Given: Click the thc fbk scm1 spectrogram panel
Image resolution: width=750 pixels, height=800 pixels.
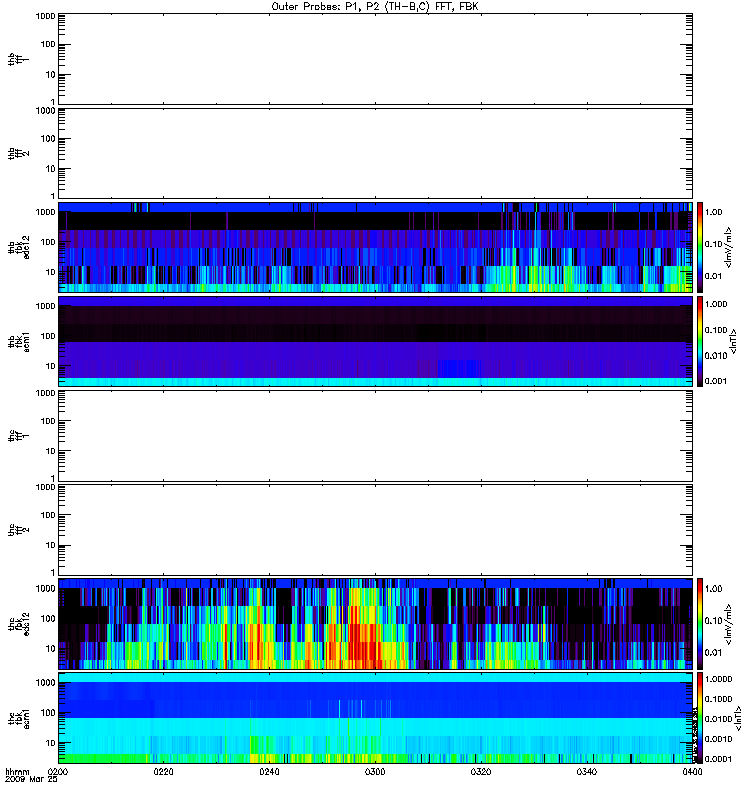Looking at the screenshot, I should click(375, 718).
